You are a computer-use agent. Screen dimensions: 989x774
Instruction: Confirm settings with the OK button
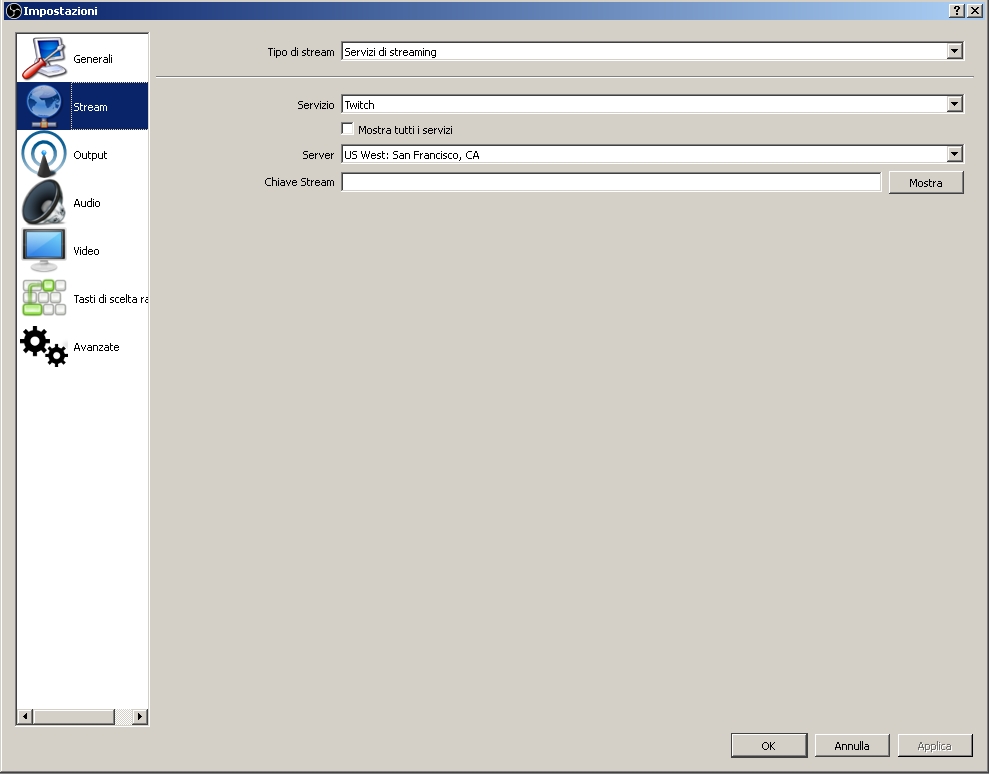coord(769,746)
